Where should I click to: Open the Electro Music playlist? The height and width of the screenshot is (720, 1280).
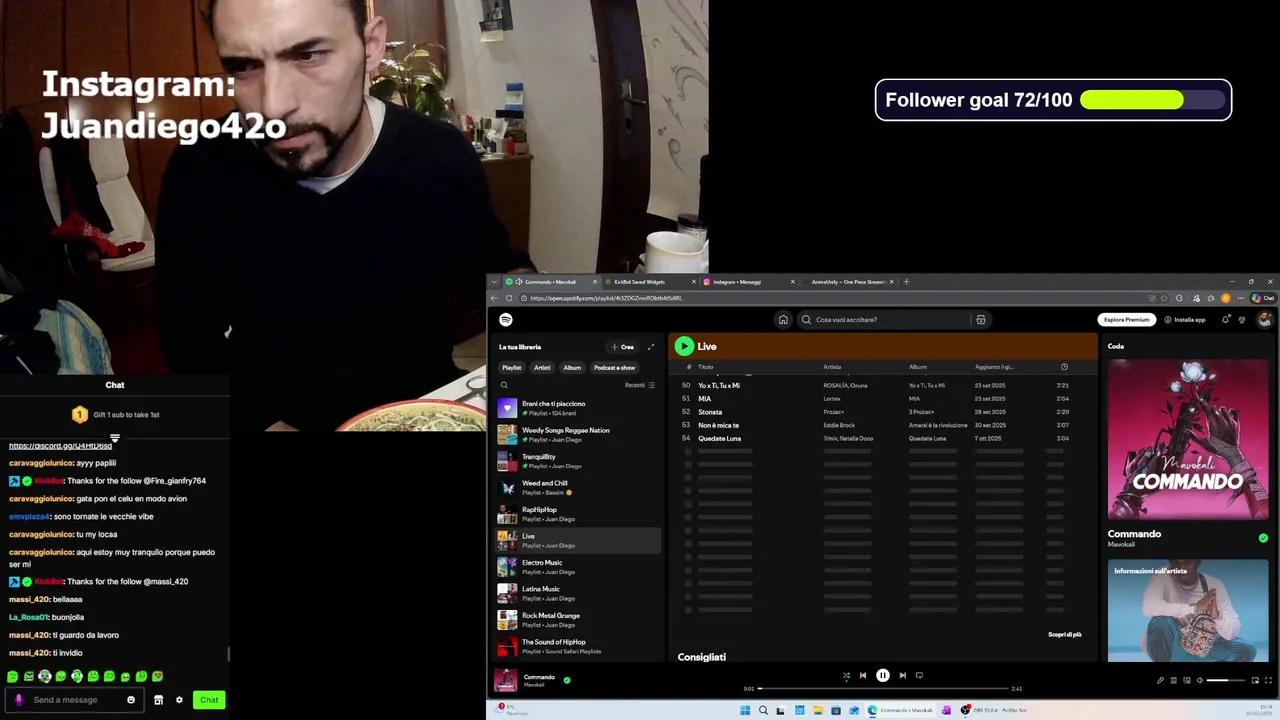[x=578, y=567]
